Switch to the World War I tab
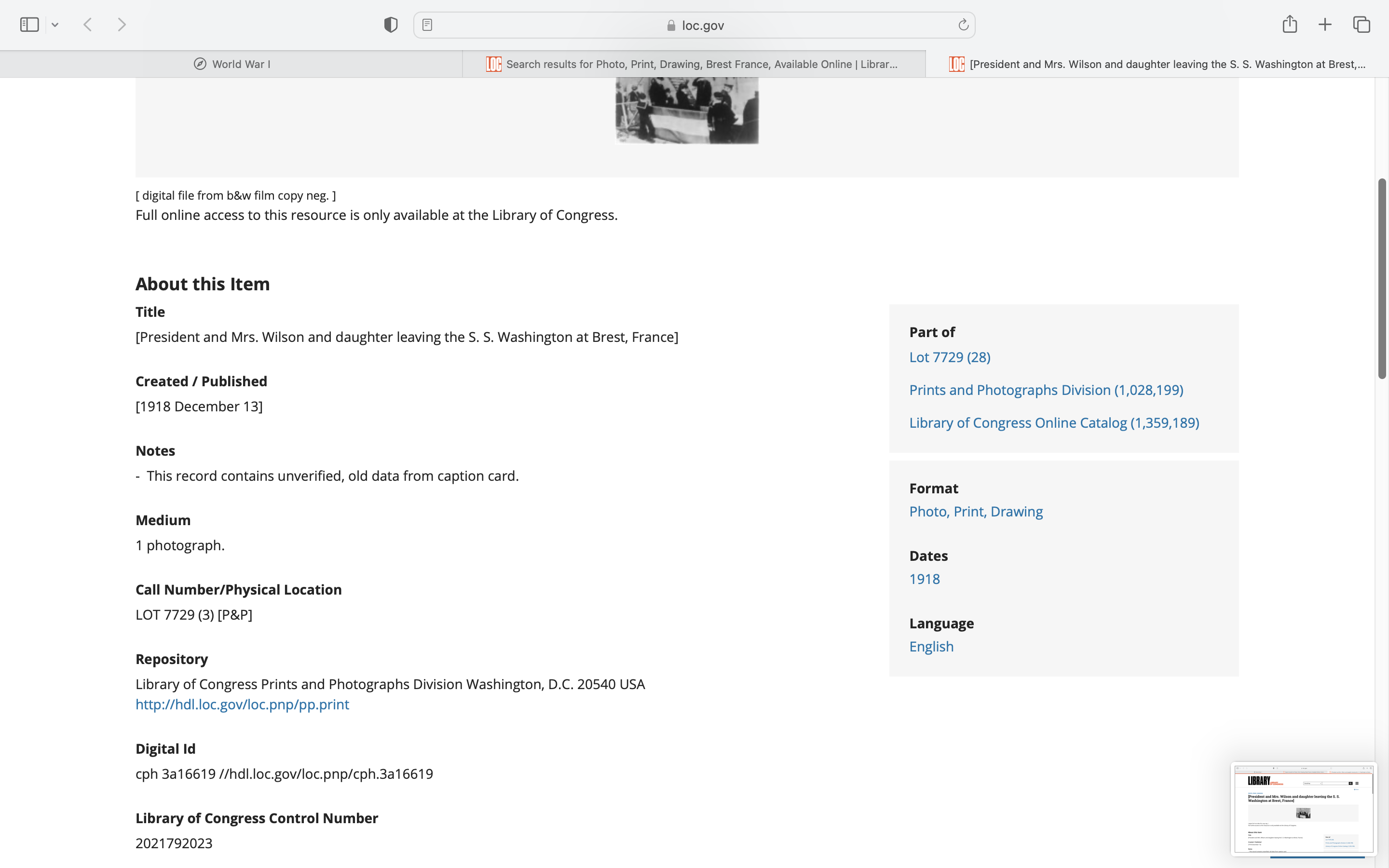Image resolution: width=1389 pixels, height=868 pixels. pyautogui.click(x=232, y=64)
